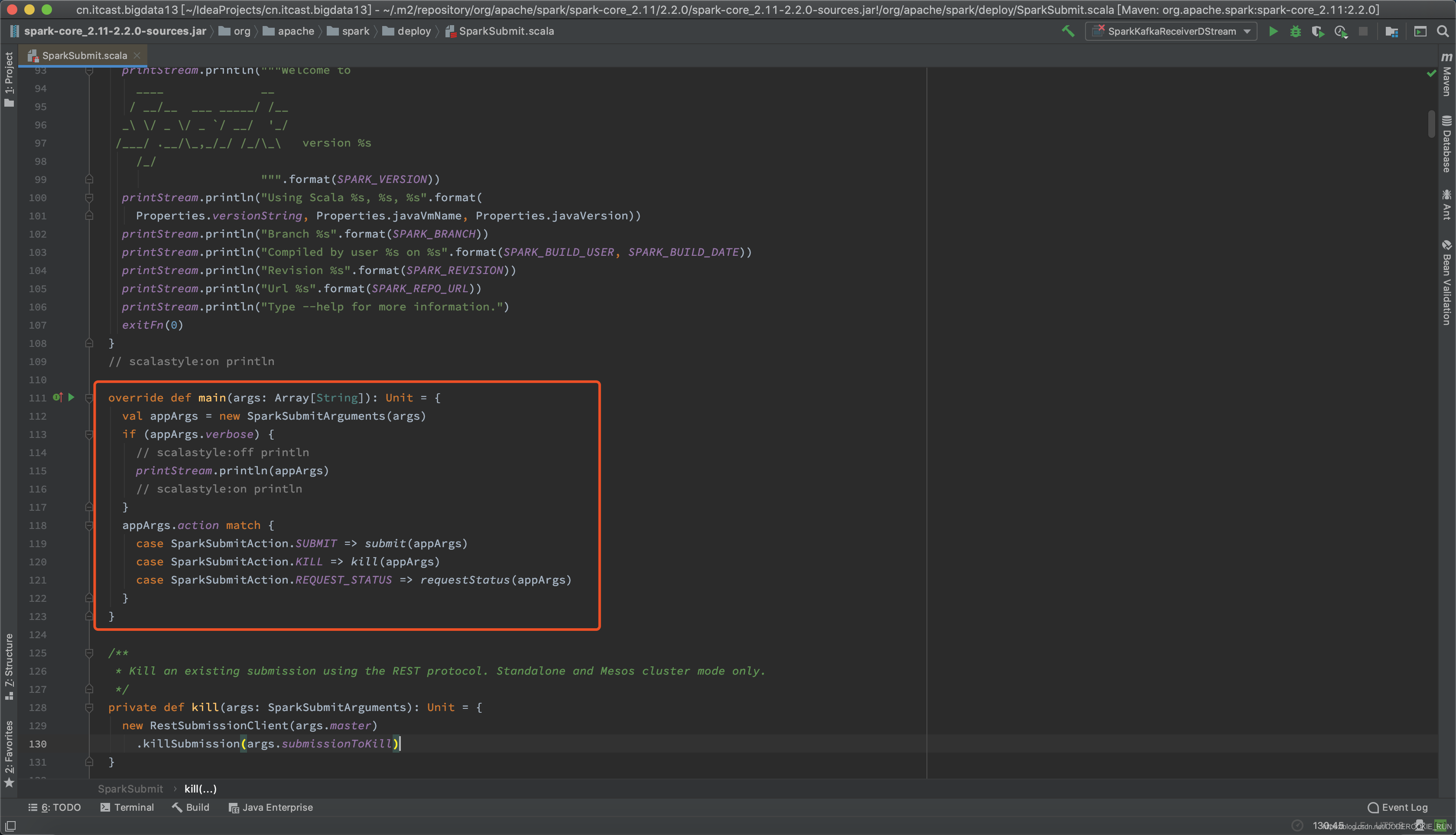Click the cursor position indicator 130:45
The image size is (1456, 835).
(x=1328, y=825)
